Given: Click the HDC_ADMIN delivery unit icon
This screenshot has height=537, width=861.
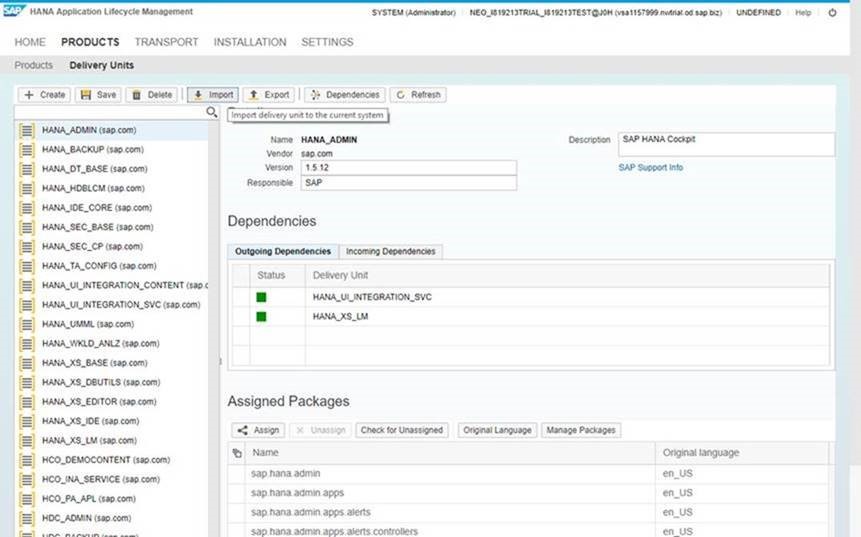Looking at the screenshot, I should tap(26, 518).
